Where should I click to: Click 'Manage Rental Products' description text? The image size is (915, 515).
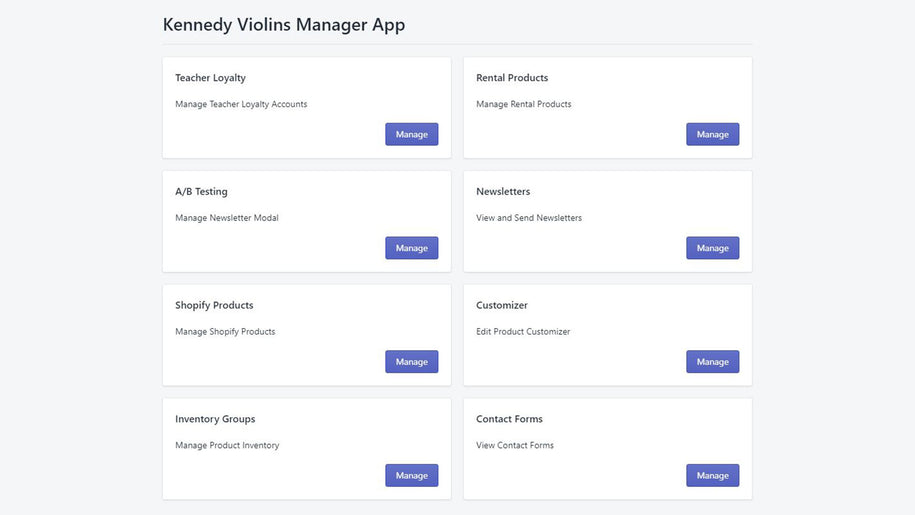coord(523,104)
